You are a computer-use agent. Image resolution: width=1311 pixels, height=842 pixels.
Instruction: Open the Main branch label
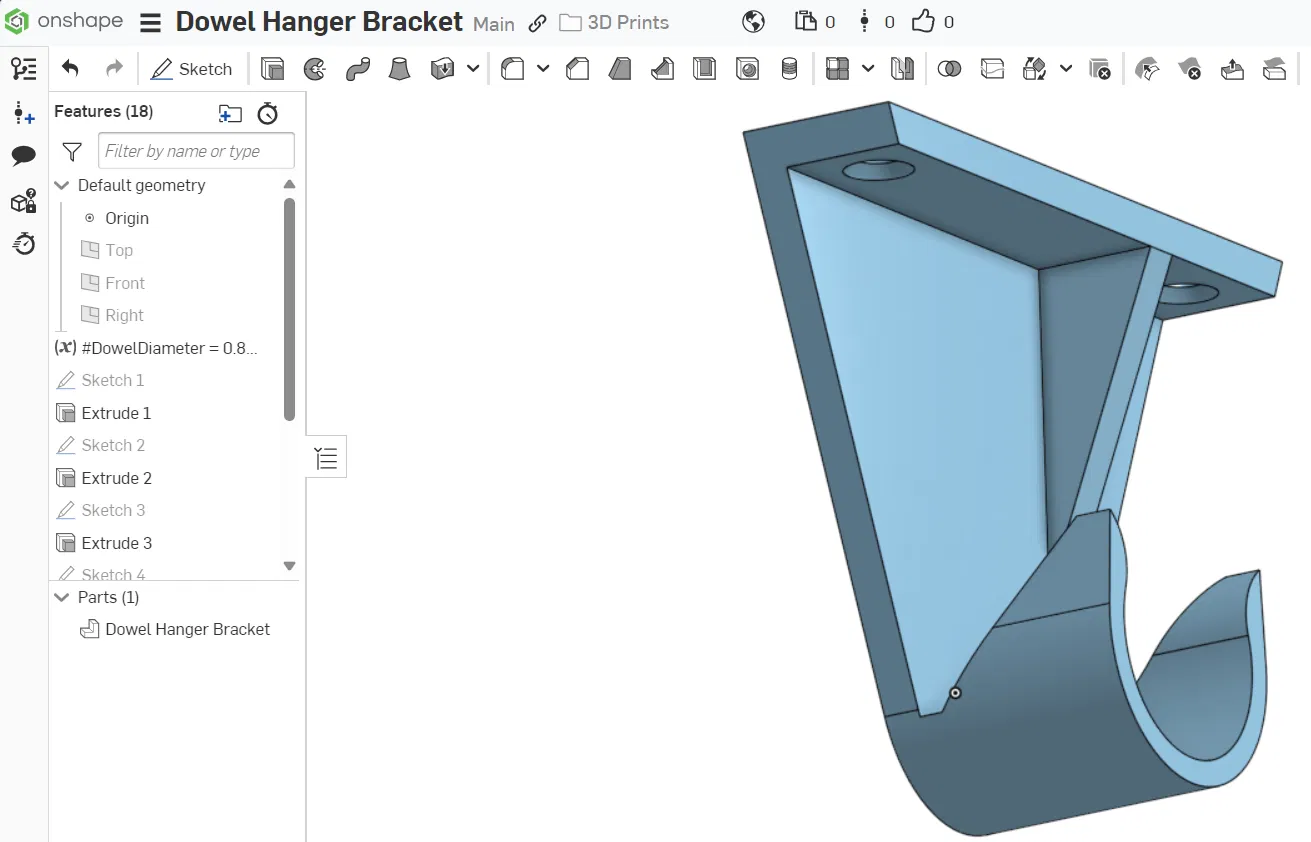tap(494, 23)
